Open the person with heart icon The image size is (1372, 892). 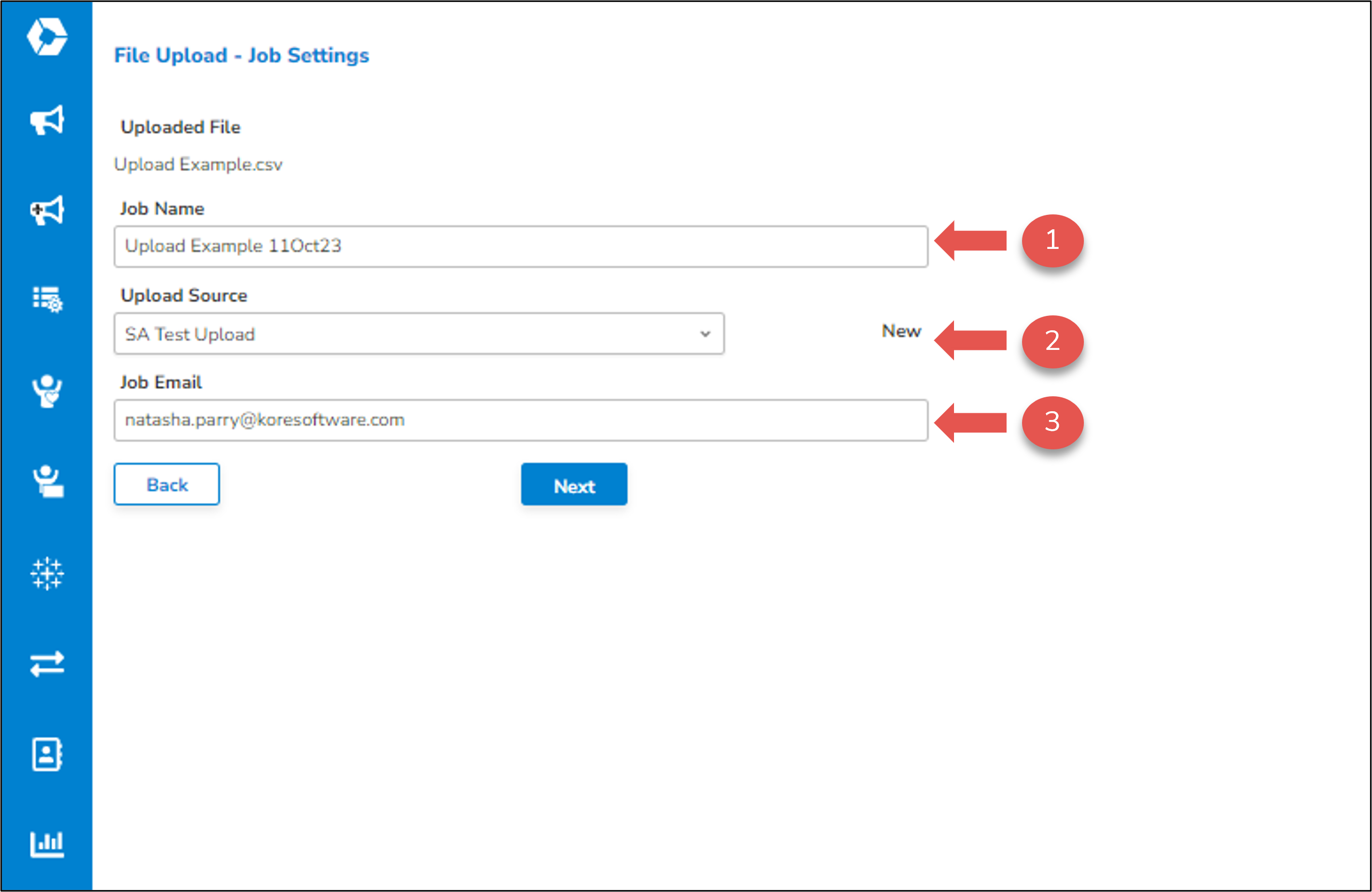point(47,391)
